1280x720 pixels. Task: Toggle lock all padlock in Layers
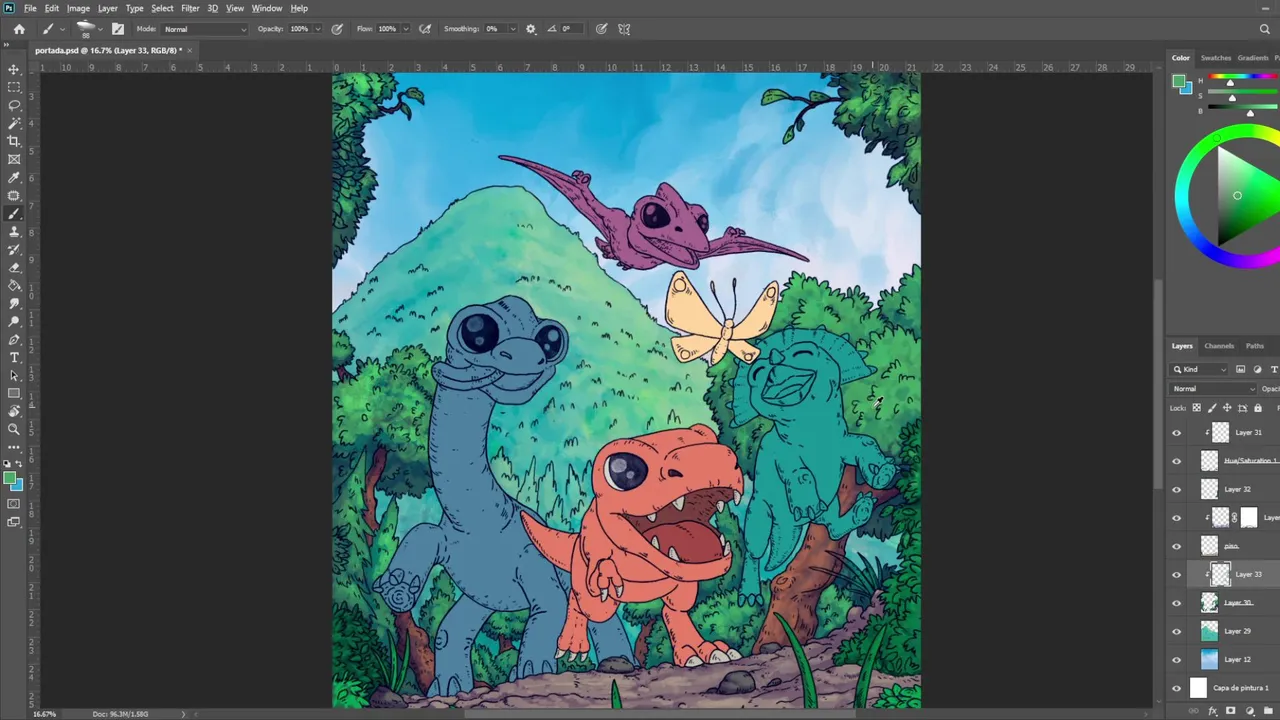[x=1258, y=408]
